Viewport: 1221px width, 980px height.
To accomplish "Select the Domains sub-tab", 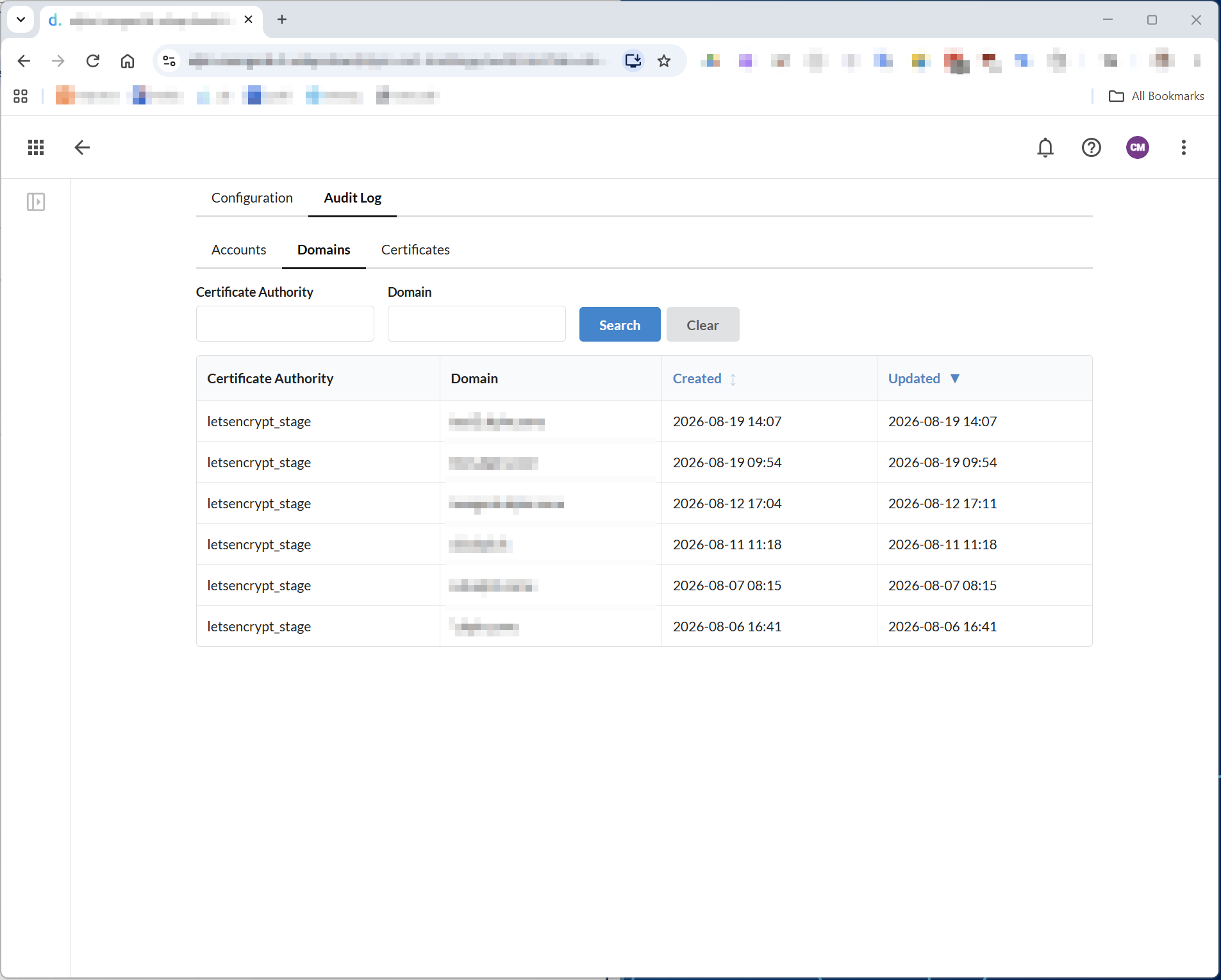I will tap(324, 250).
